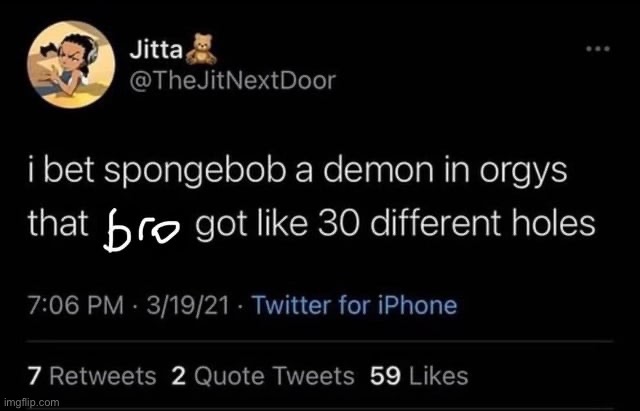
Task: Click the handwritten 'bro' scribble
Action: [x=140, y=230]
